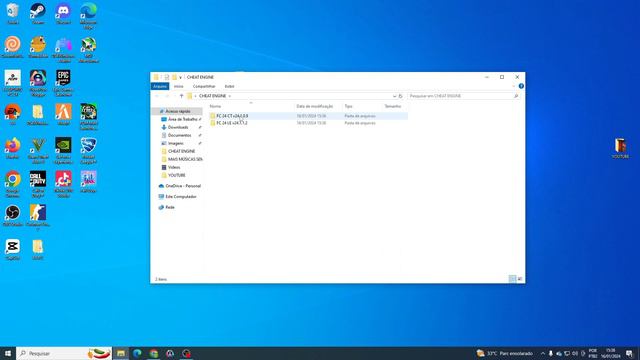This screenshot has width=640, height=360.
Task: Click the Windows Start button
Action: [x=8, y=353]
